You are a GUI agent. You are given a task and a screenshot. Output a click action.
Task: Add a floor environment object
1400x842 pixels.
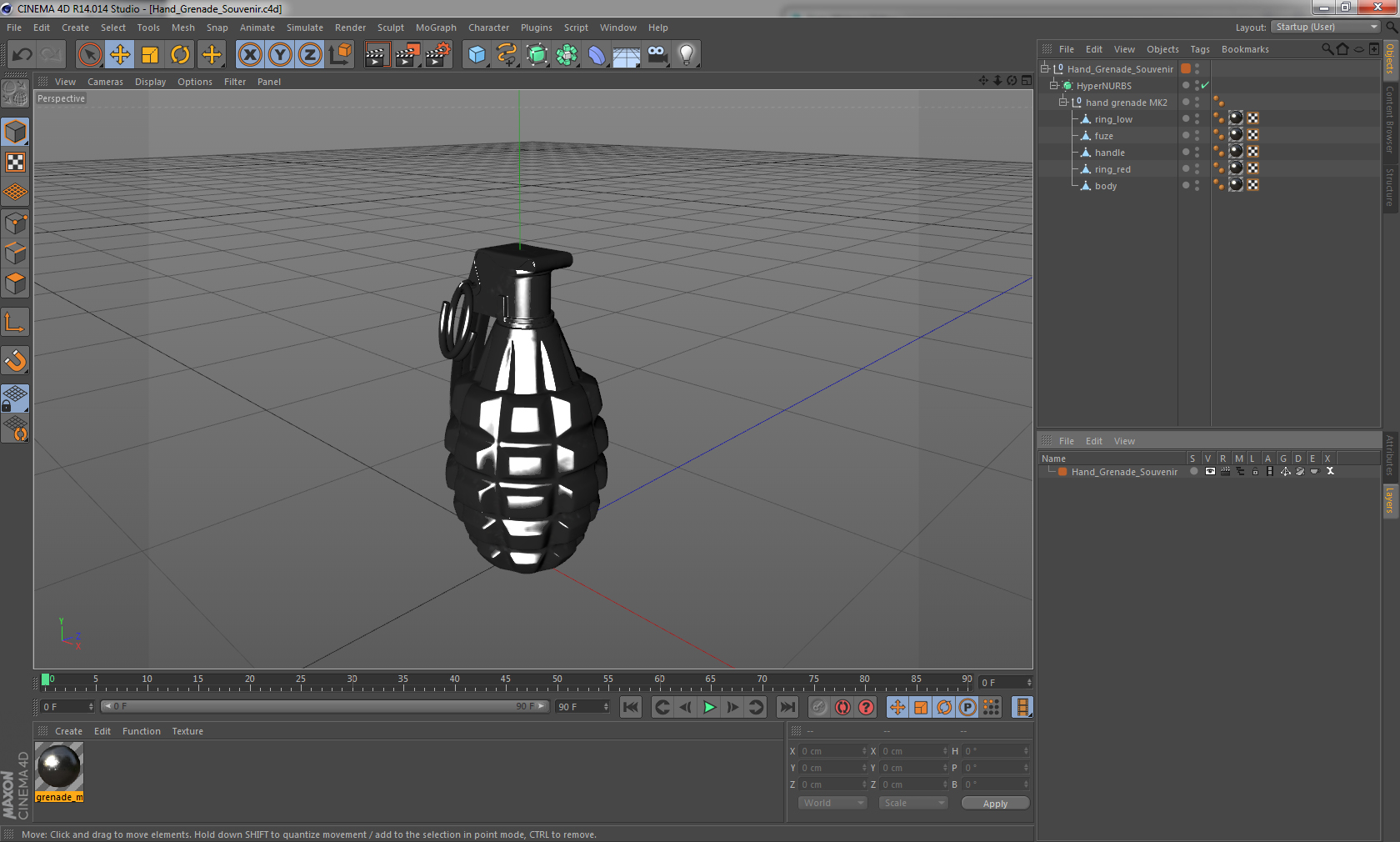tap(626, 55)
